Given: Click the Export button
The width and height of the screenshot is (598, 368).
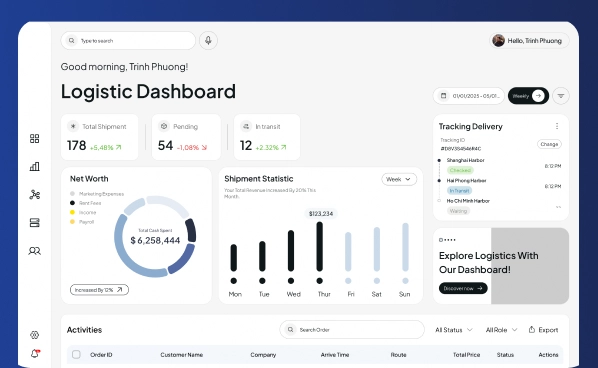Looking at the screenshot, I should [x=543, y=330].
